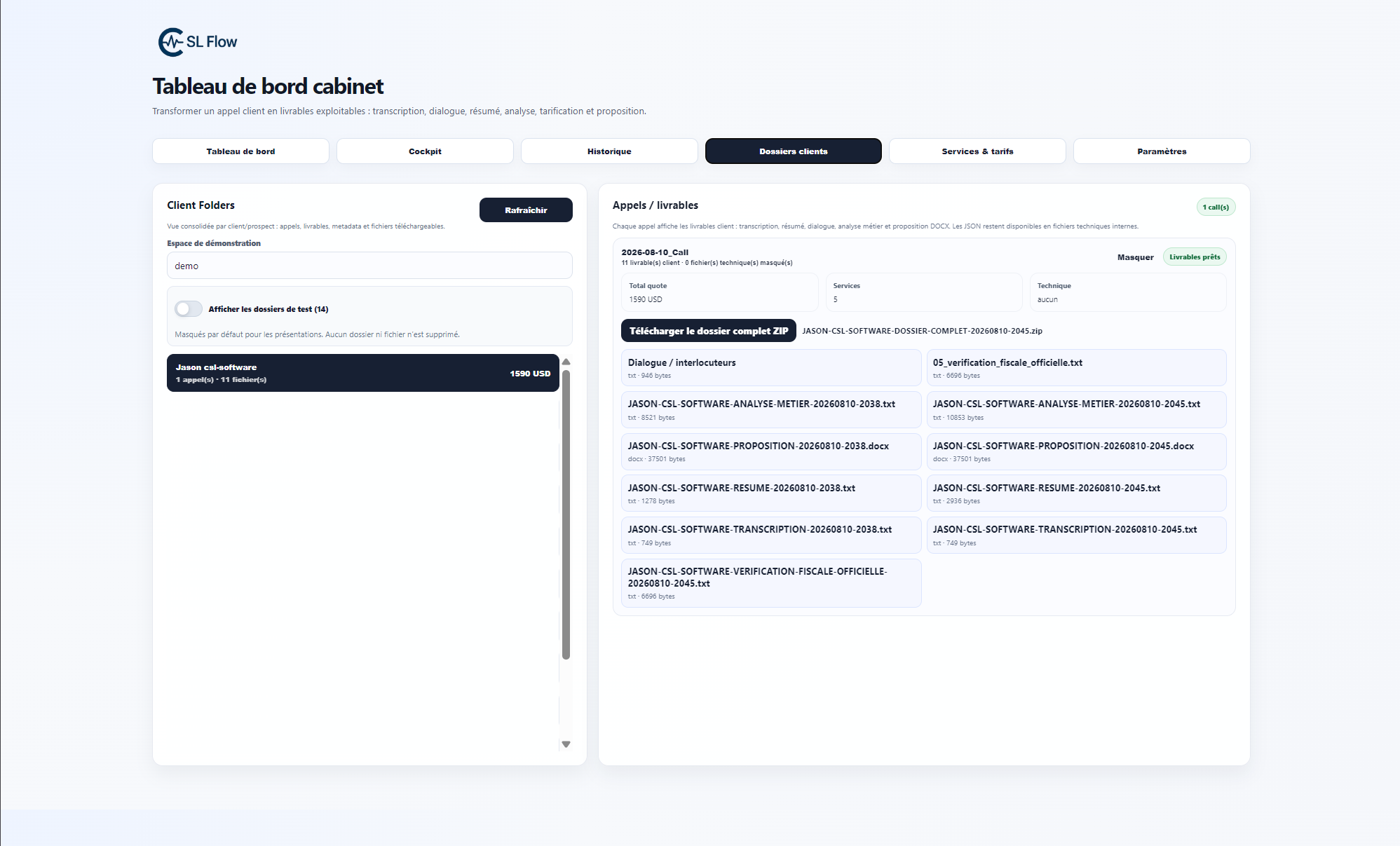This screenshot has width=1400, height=846.
Task: Click the DOSSIER-COMPLET-20260810-2045.zip filename
Action: click(922, 331)
